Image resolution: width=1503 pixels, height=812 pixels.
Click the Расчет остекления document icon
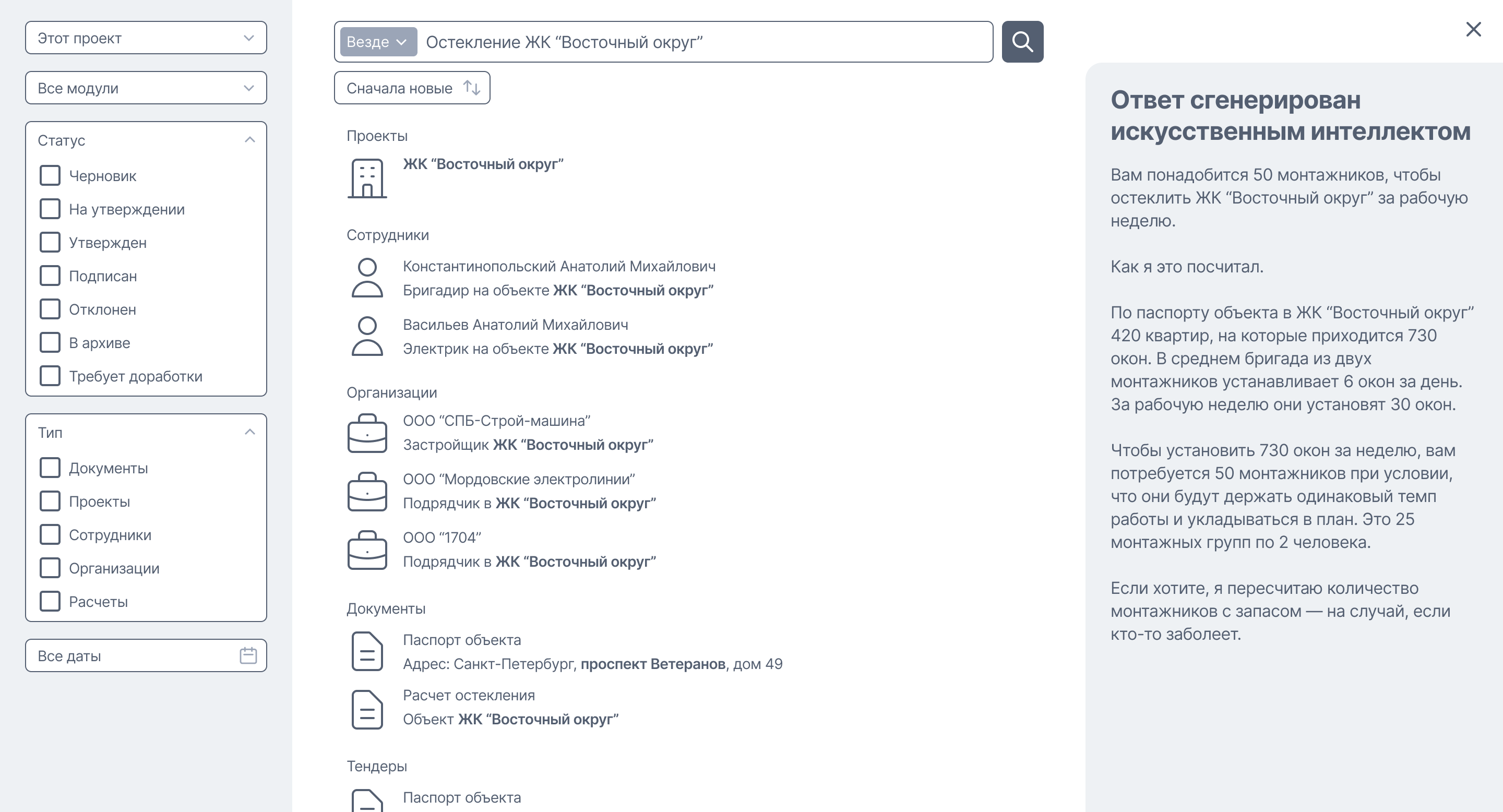[x=367, y=709]
